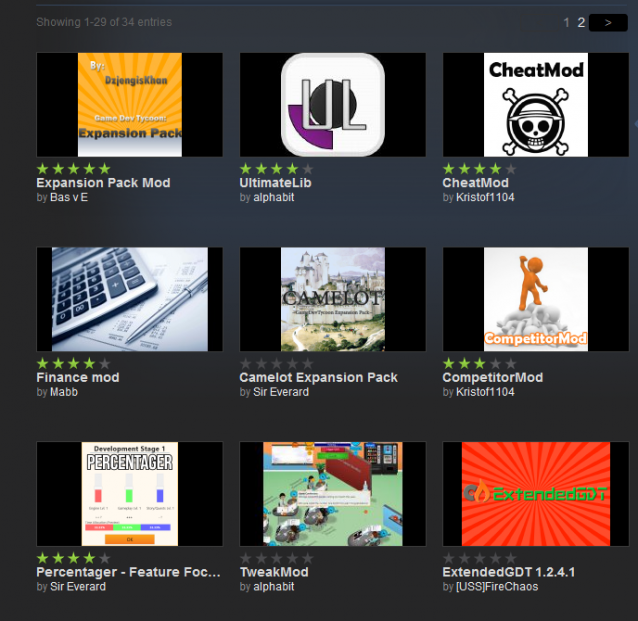Open the Finance mod calculator thumbnail

tap(129, 299)
